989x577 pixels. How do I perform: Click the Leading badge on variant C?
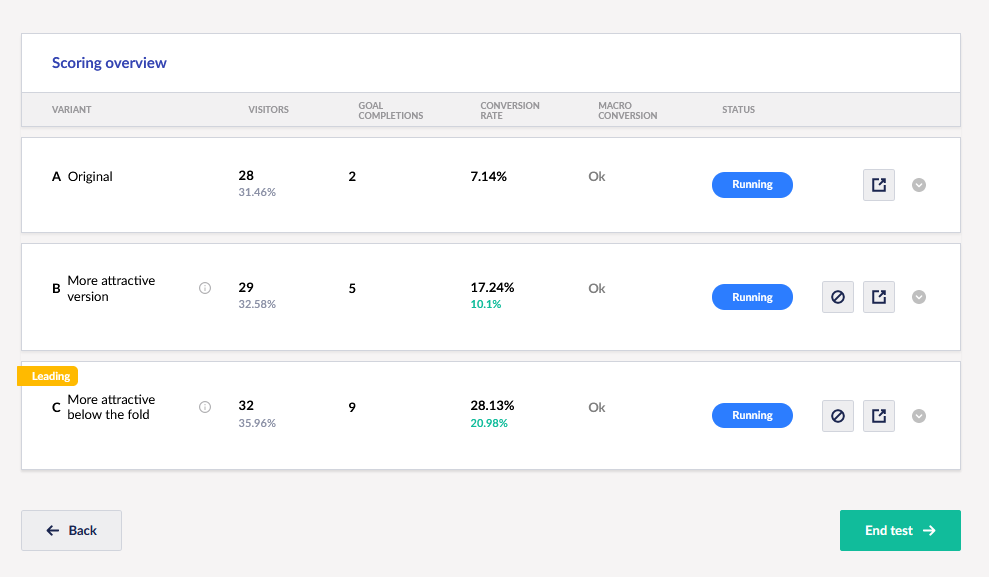(x=47, y=375)
